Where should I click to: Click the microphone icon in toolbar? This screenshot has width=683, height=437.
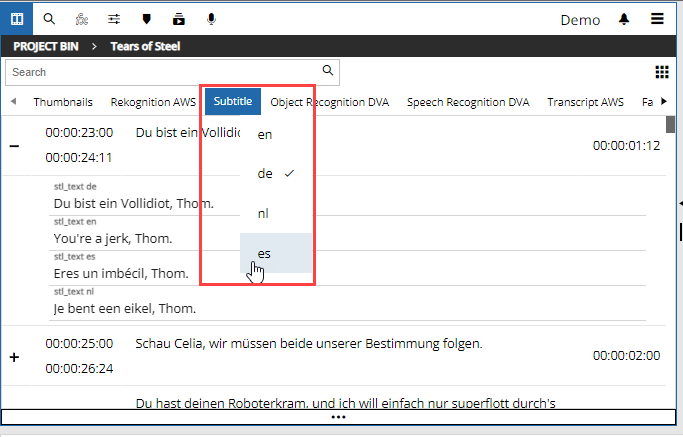(211, 19)
